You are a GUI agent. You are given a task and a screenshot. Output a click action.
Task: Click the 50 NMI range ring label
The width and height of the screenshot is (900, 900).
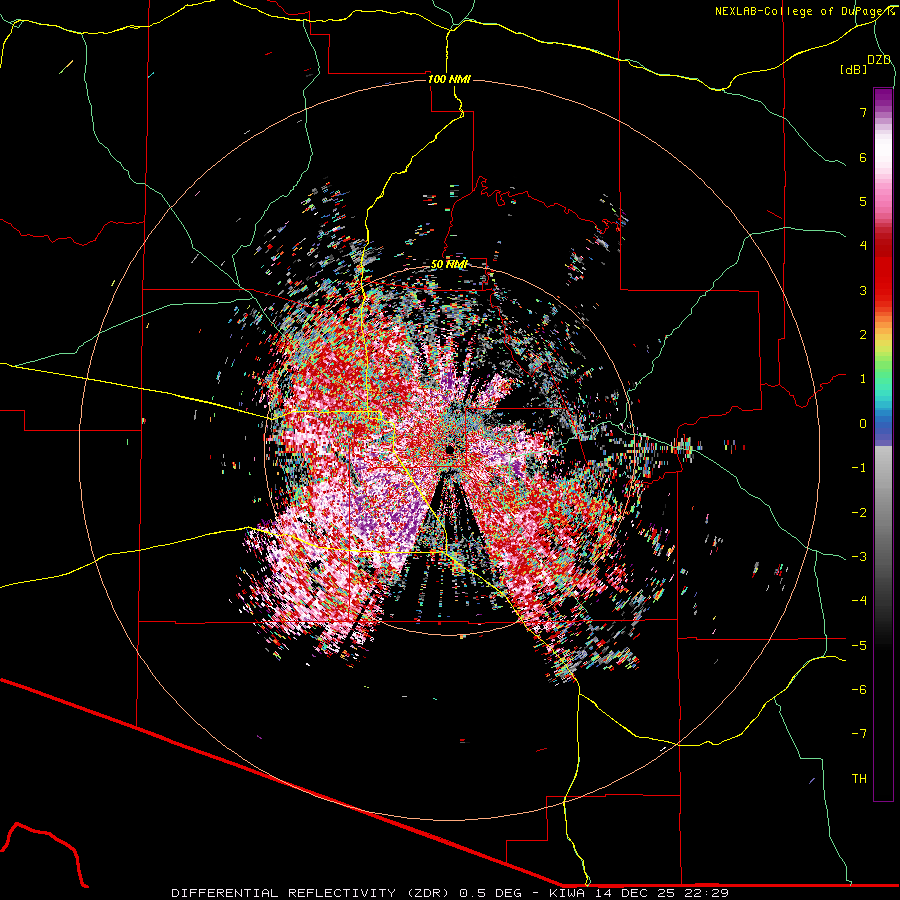click(449, 265)
